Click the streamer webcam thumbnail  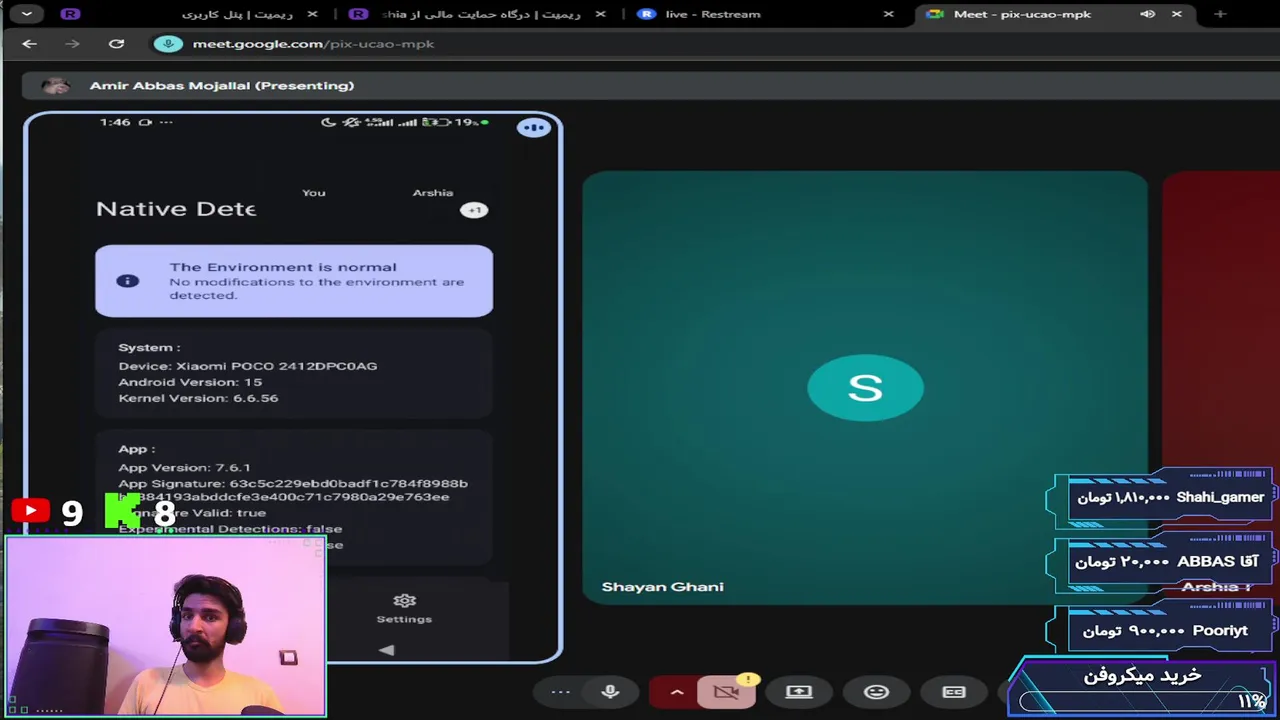click(x=165, y=626)
